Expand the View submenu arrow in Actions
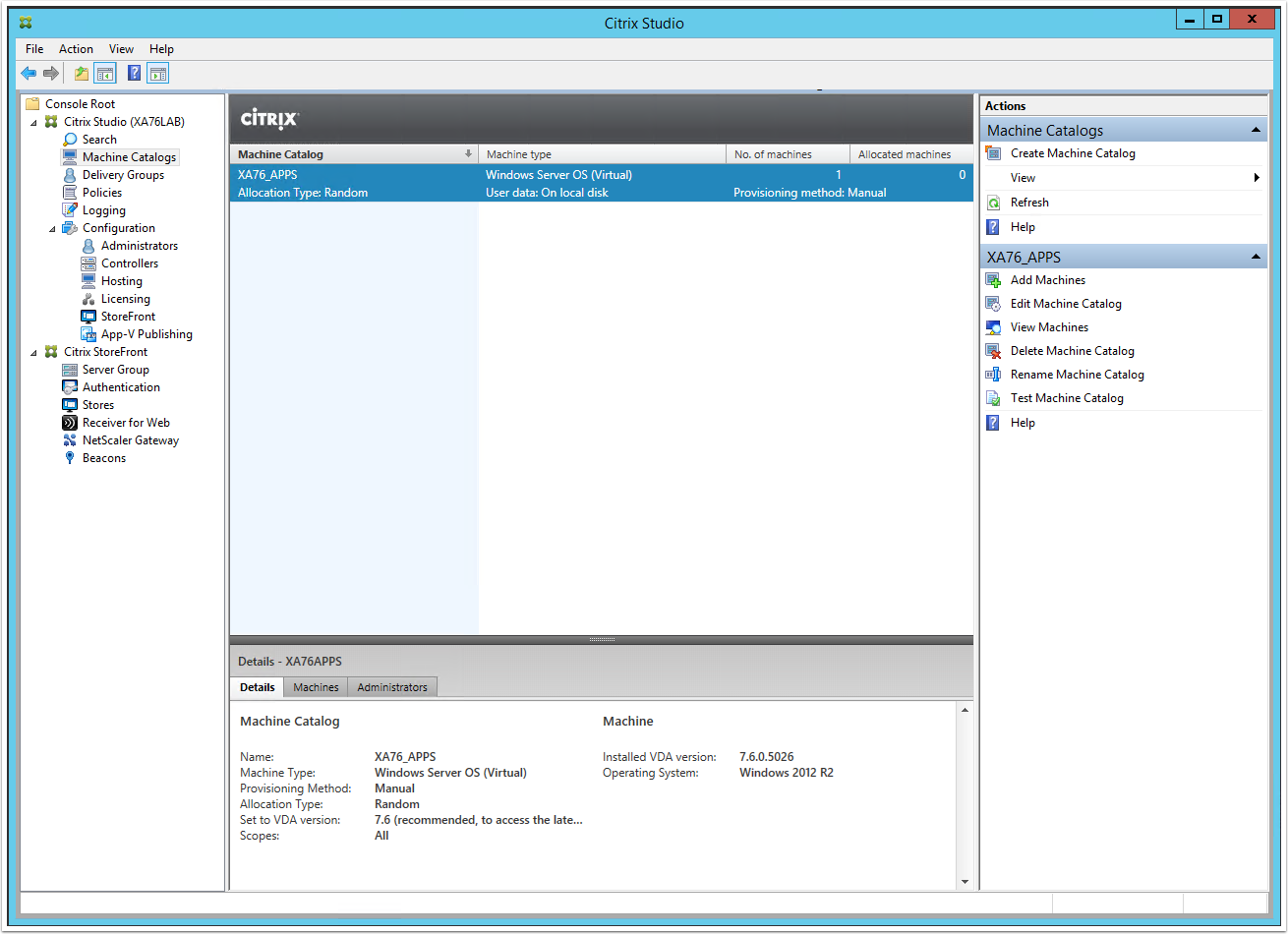1288x934 pixels. [1257, 178]
